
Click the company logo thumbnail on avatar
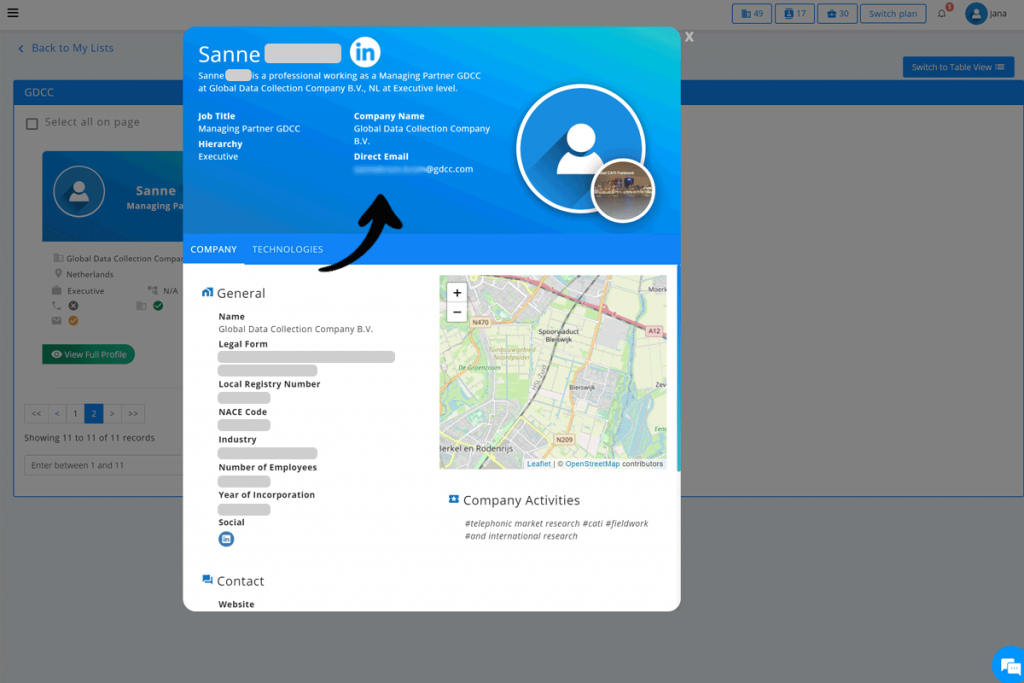pos(623,190)
